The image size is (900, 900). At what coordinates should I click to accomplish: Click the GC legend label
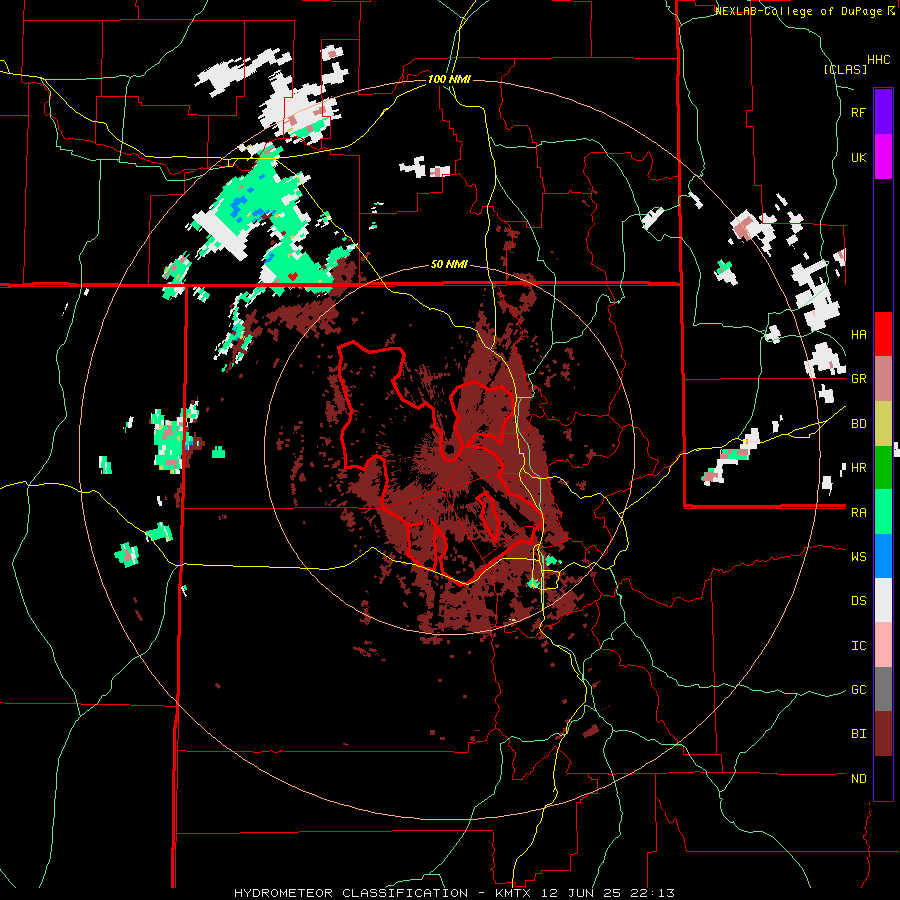[x=858, y=690]
